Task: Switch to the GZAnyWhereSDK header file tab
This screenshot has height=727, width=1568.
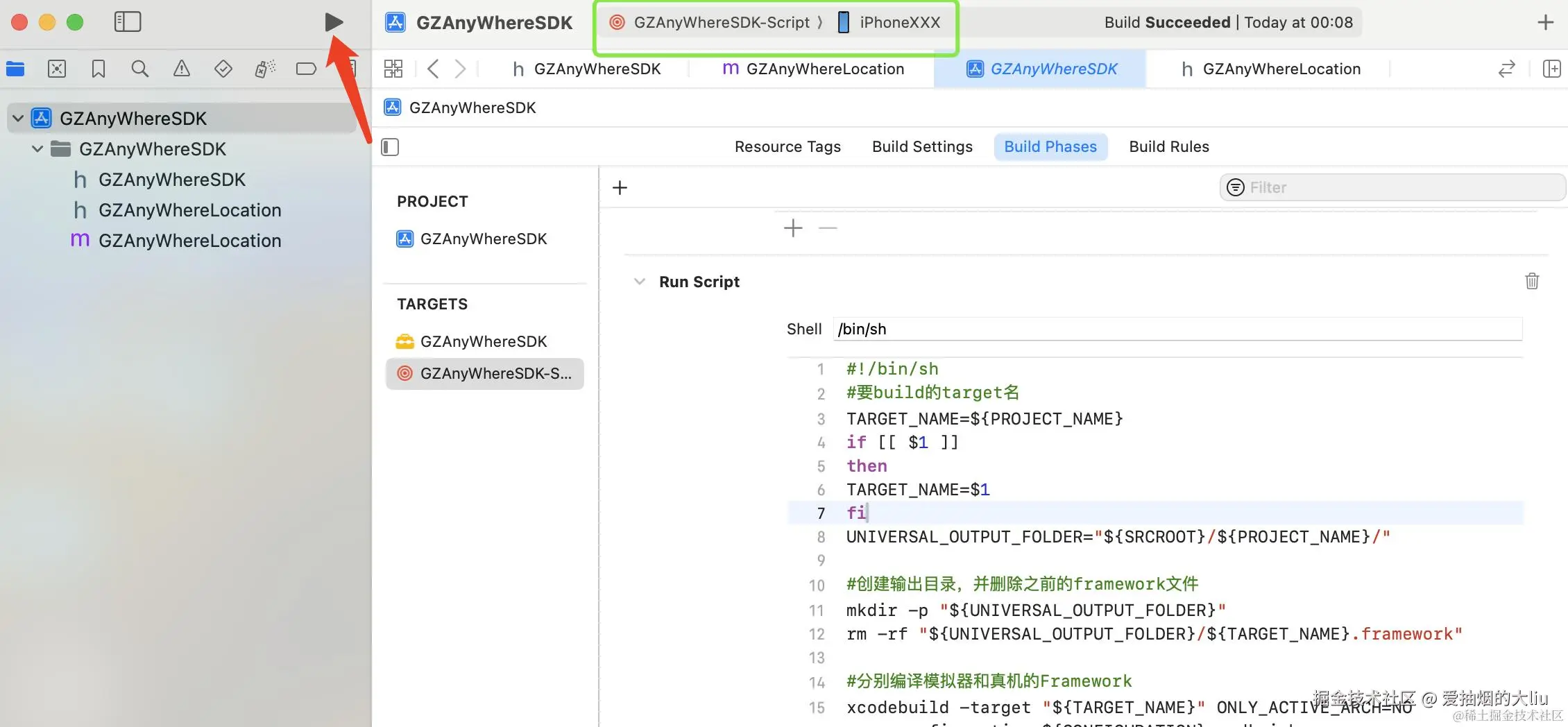Action: [x=586, y=69]
